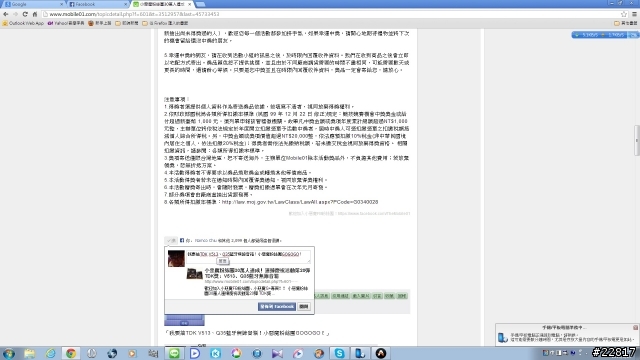Close the Google tab

(x=62, y=4)
